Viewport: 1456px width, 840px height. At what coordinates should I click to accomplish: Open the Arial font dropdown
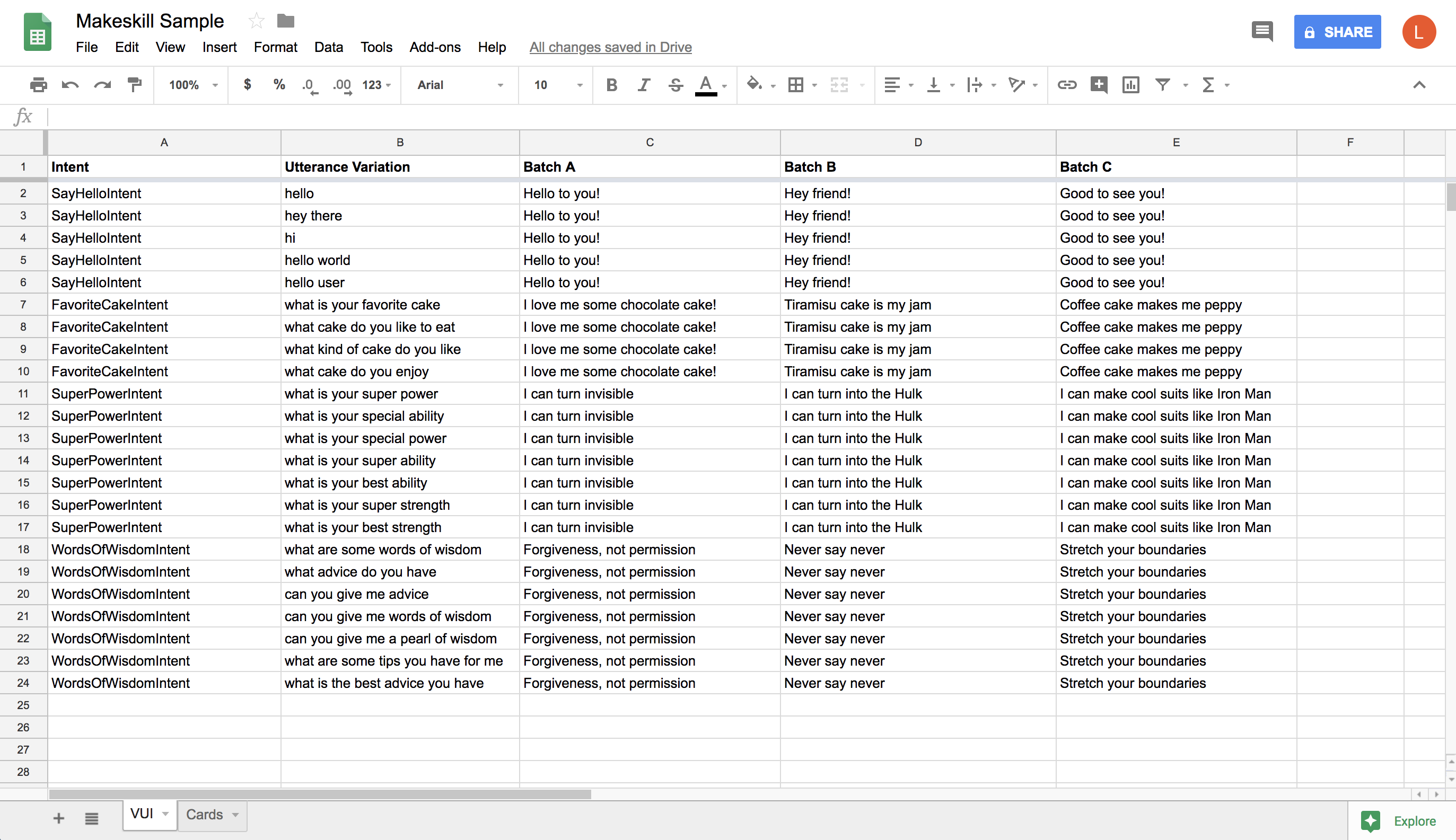(x=459, y=85)
